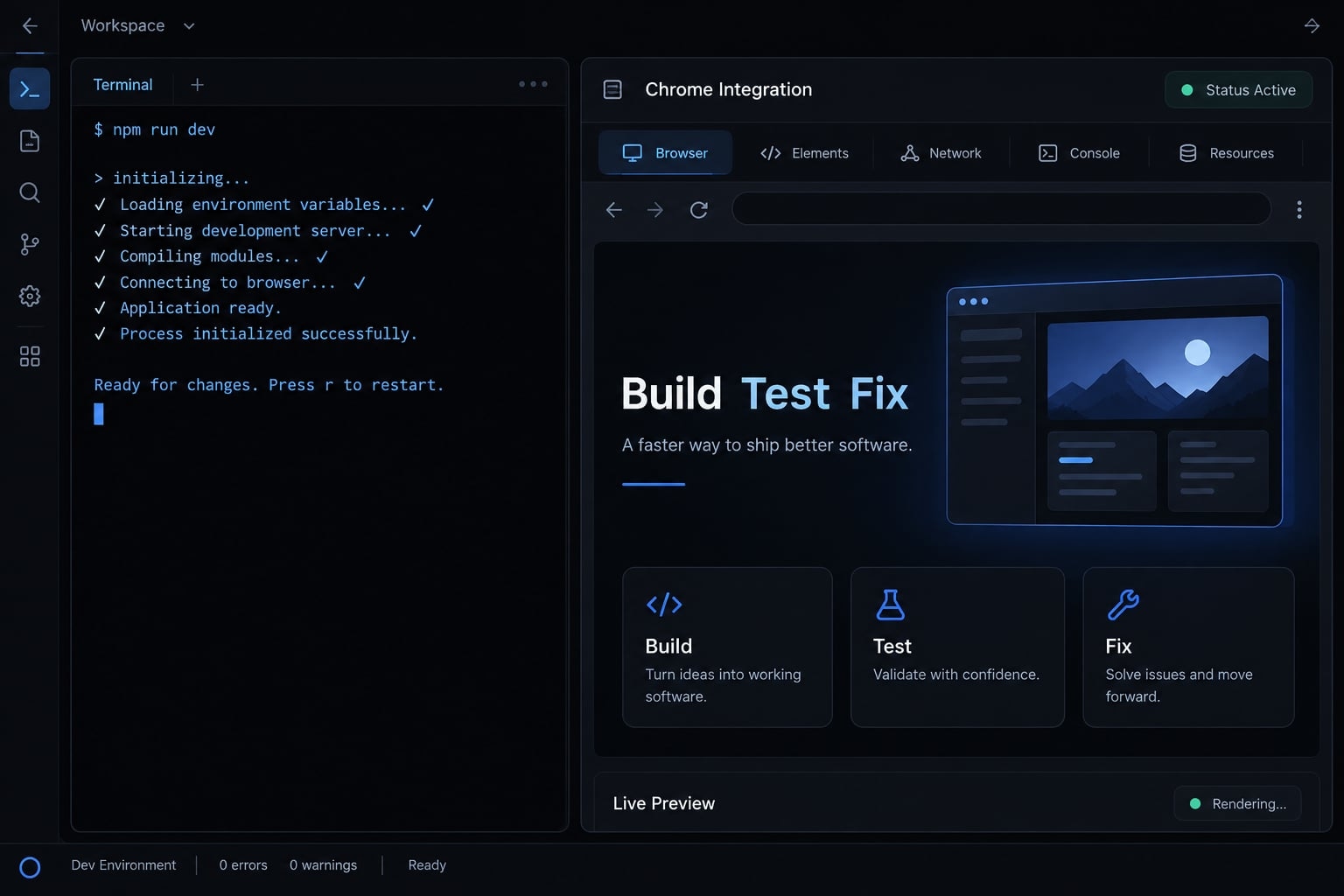Click the "$ npm run dev" terminal line
1344x896 pixels.
154,129
